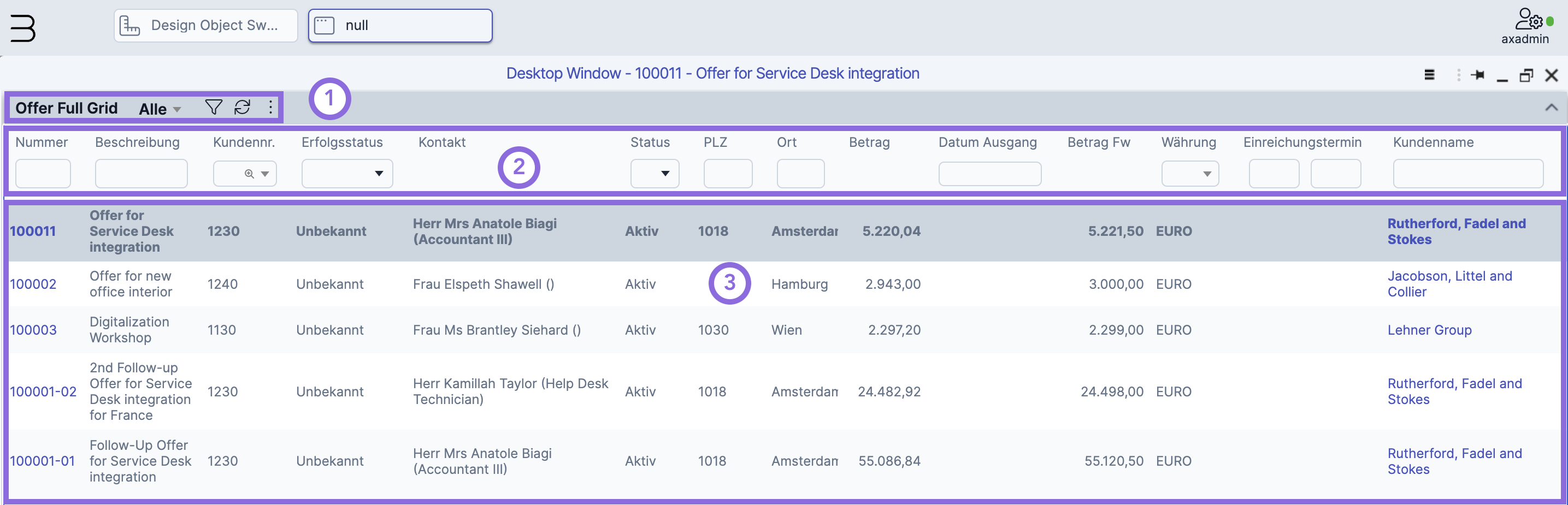Click the PLZ filter field
The height and width of the screenshot is (505, 1568).
(x=727, y=174)
